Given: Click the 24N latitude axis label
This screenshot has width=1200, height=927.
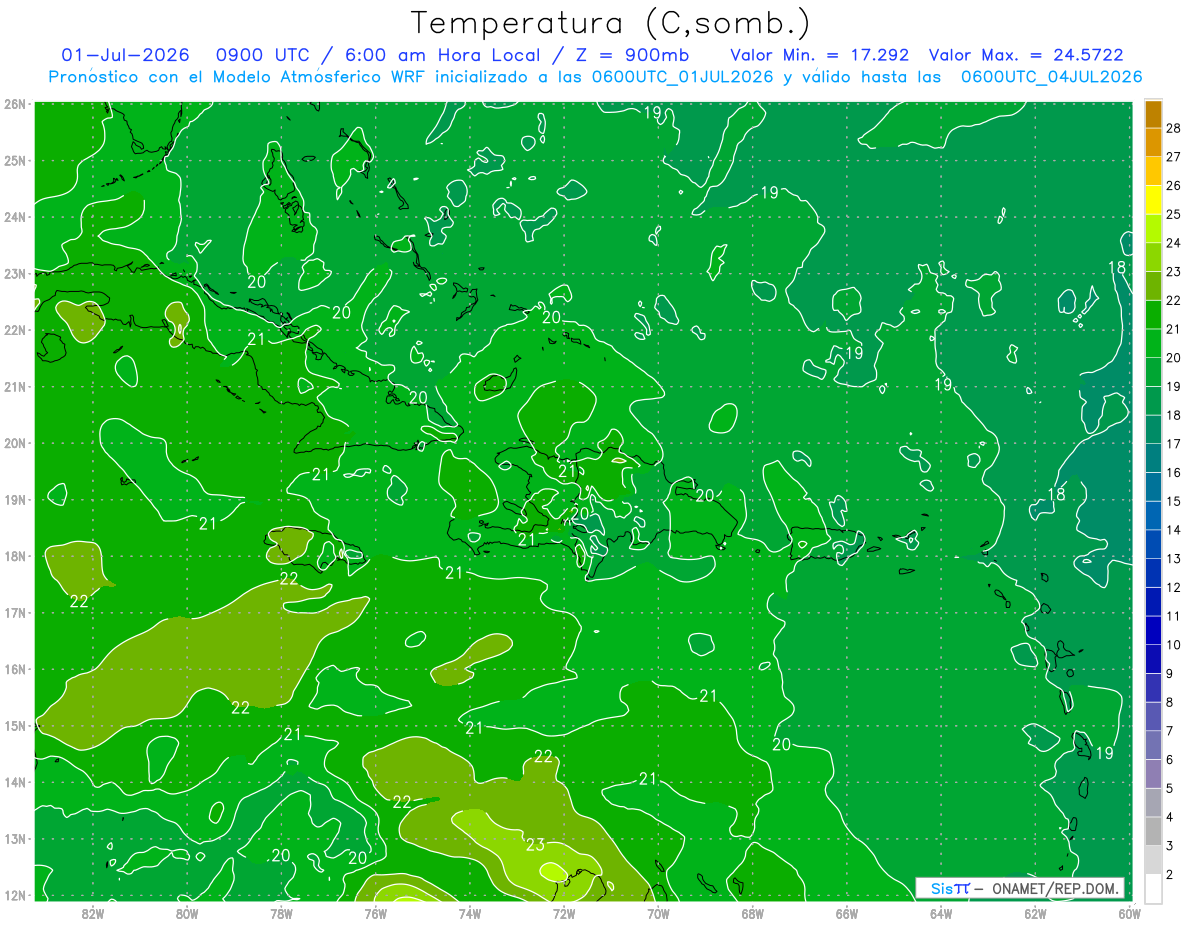Looking at the screenshot, I should click(14, 217).
